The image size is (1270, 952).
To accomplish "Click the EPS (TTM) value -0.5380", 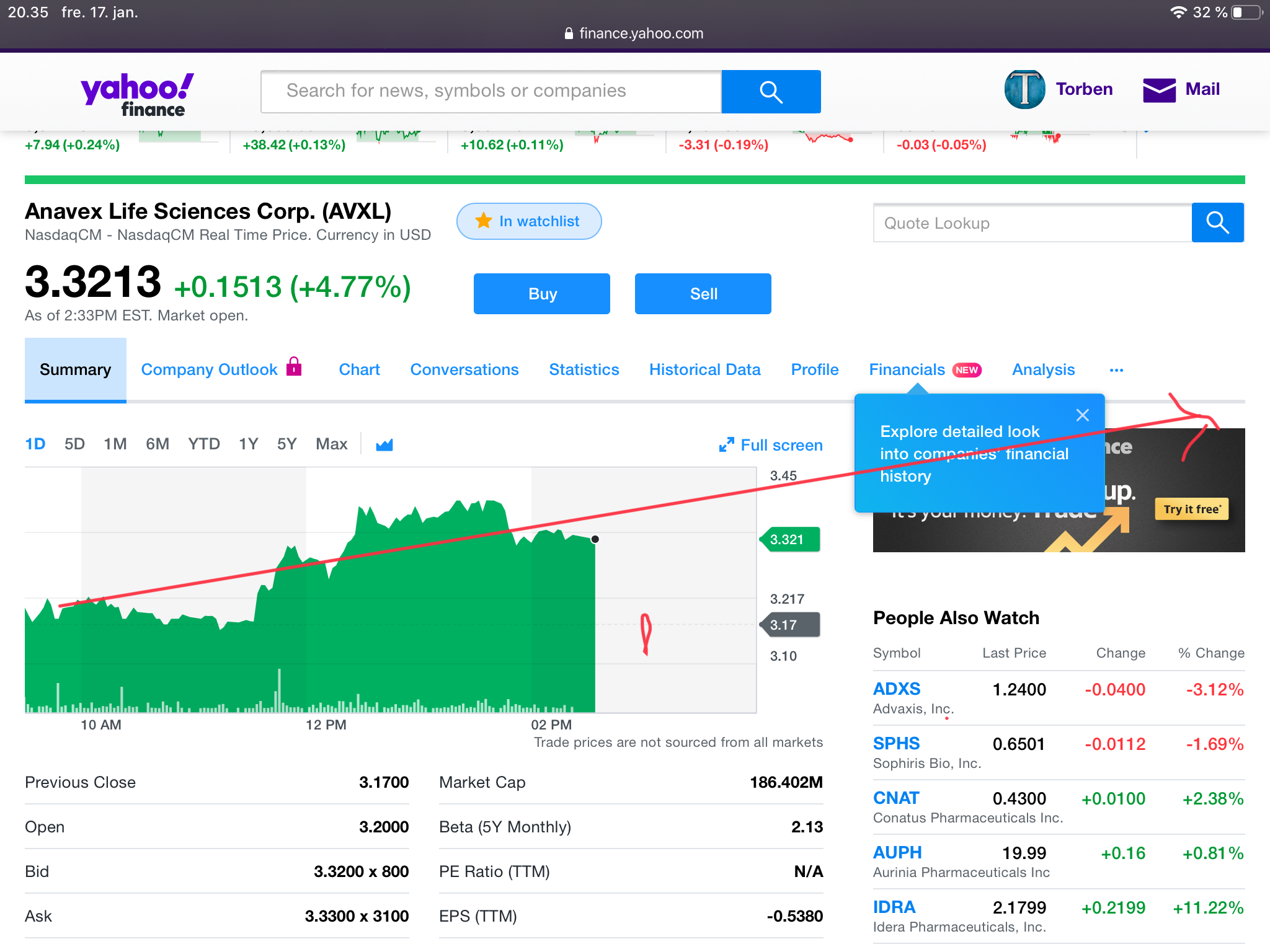I will [x=794, y=916].
